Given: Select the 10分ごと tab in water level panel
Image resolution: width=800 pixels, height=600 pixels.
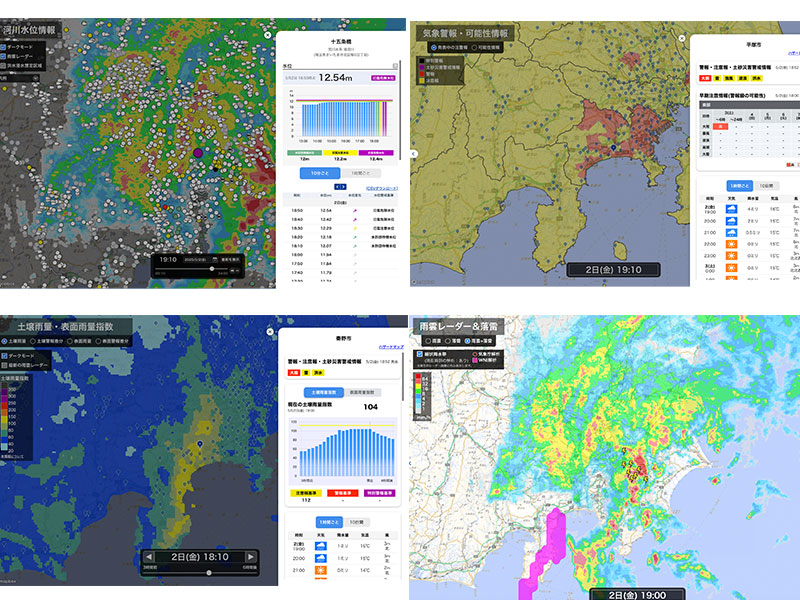Looking at the screenshot, I should (313, 171).
